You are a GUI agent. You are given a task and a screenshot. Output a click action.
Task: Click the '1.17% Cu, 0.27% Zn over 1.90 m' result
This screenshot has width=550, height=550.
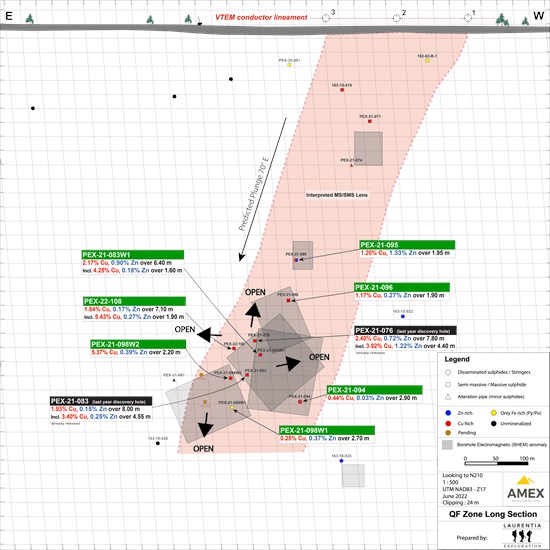[x=400, y=296]
